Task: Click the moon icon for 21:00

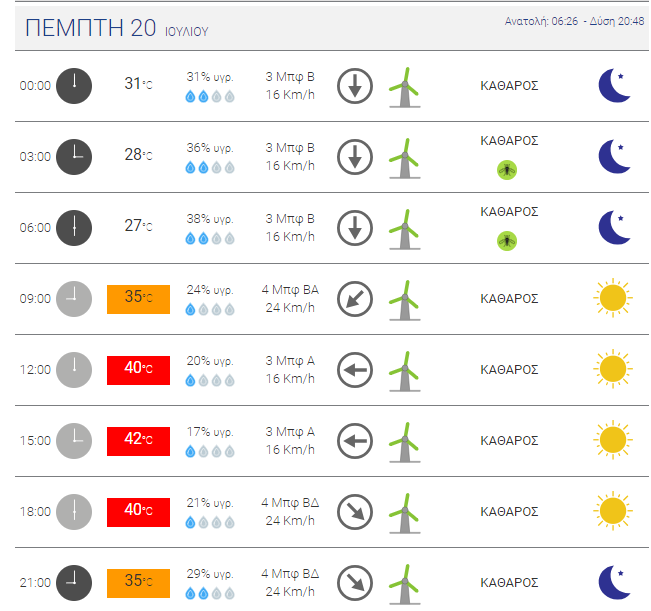Action: point(614,582)
